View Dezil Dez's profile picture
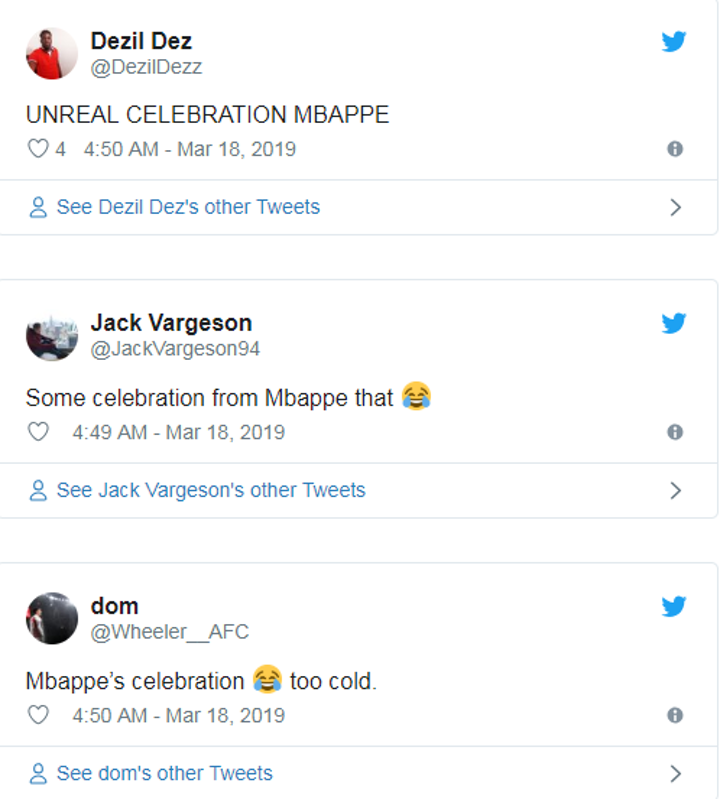 [x=52, y=53]
